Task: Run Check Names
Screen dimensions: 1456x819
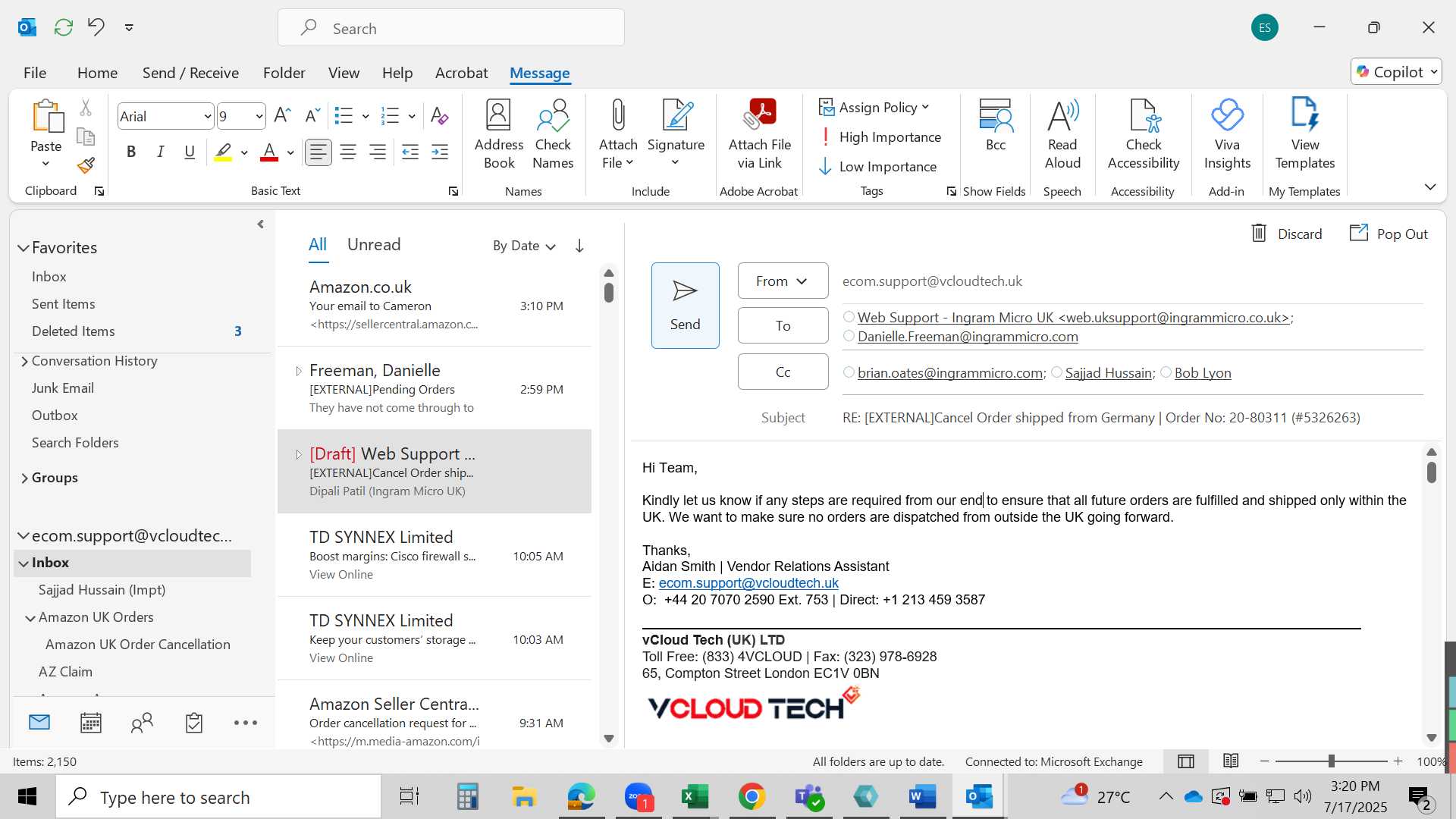Action: 553,135
